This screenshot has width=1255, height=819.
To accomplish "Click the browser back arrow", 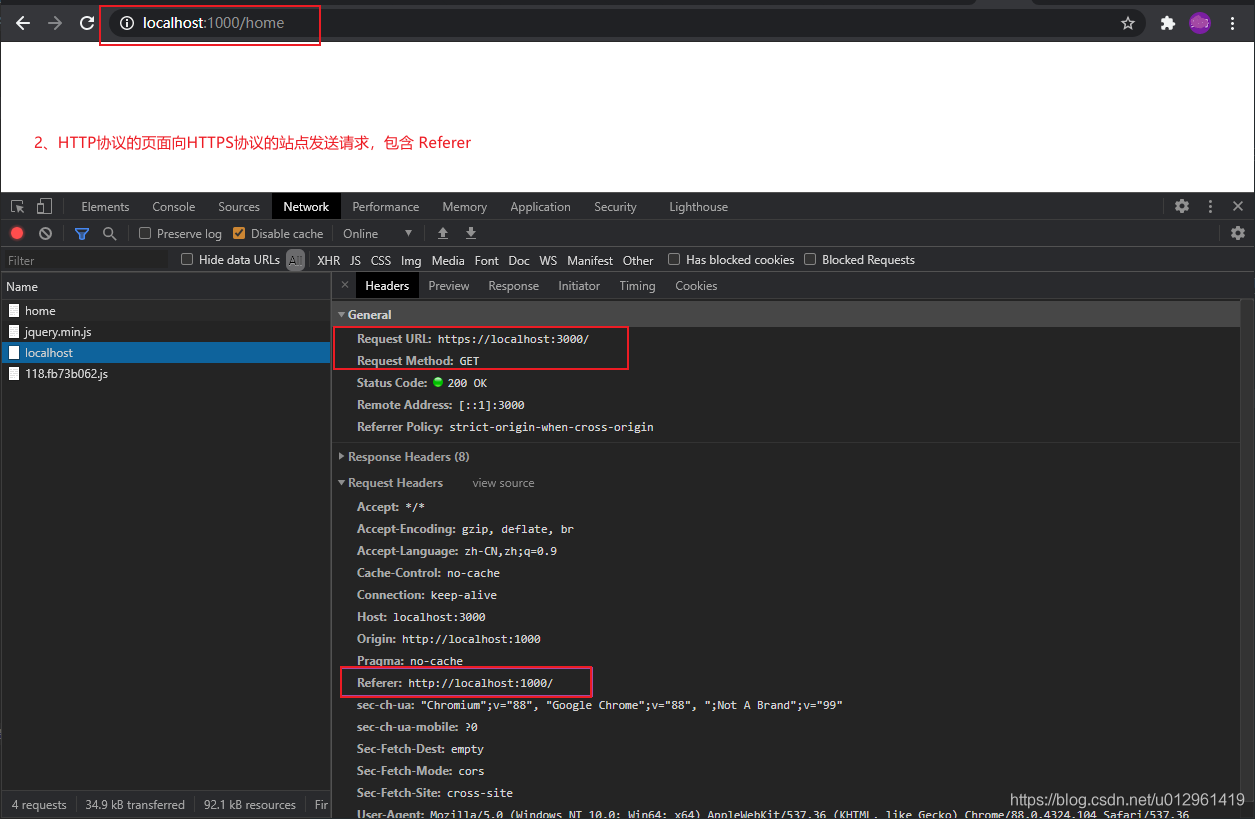I will pyautogui.click(x=23, y=23).
